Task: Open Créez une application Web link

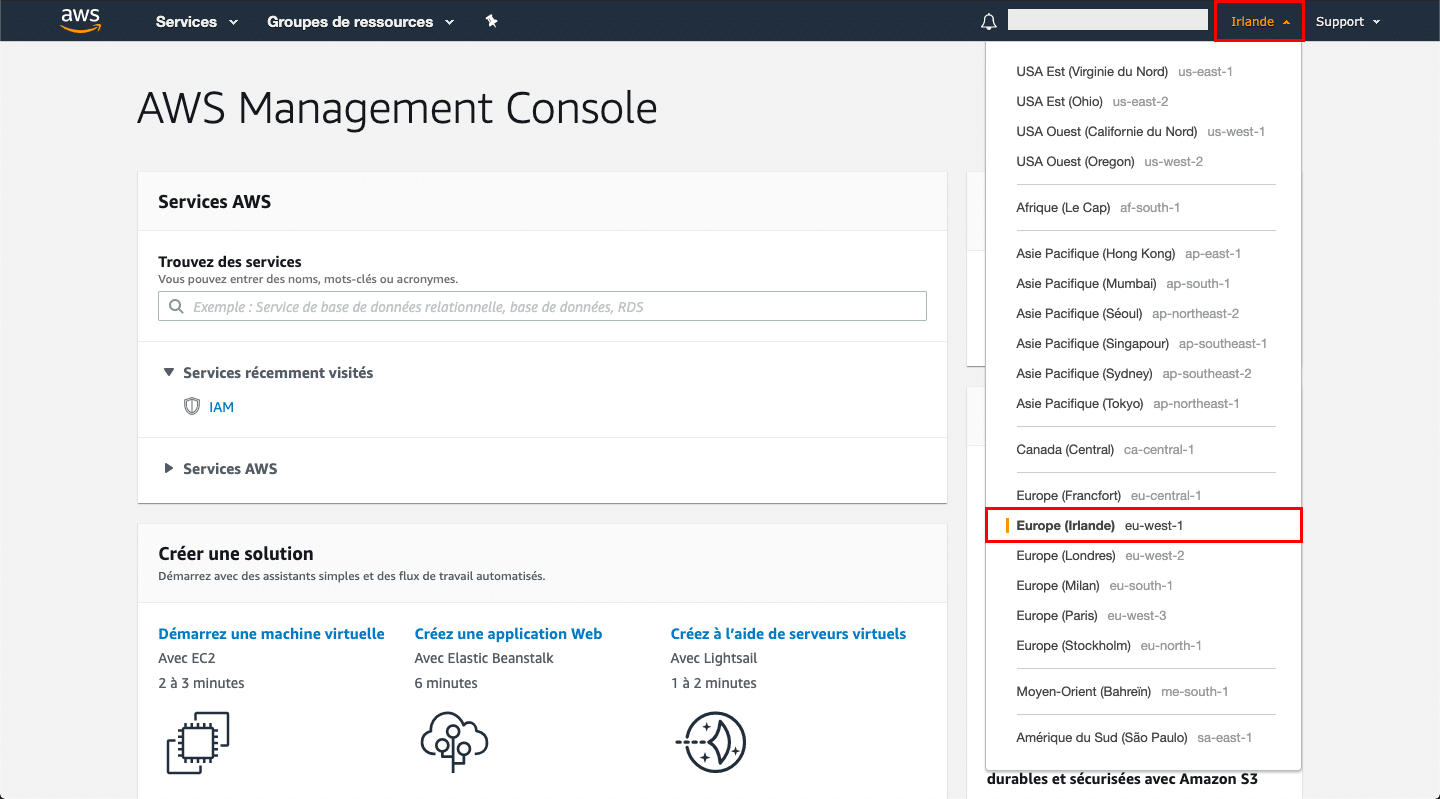Action: [508, 634]
